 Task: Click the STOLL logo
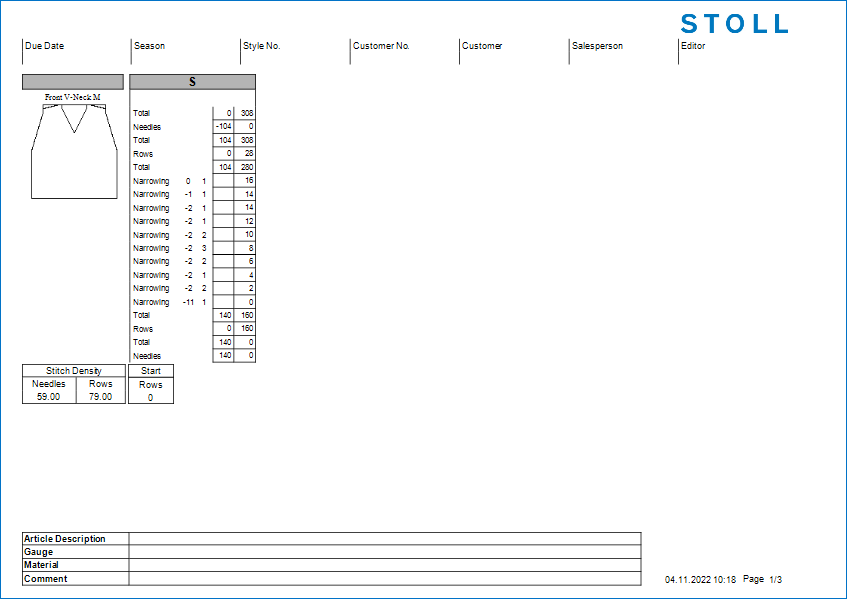tap(734, 24)
